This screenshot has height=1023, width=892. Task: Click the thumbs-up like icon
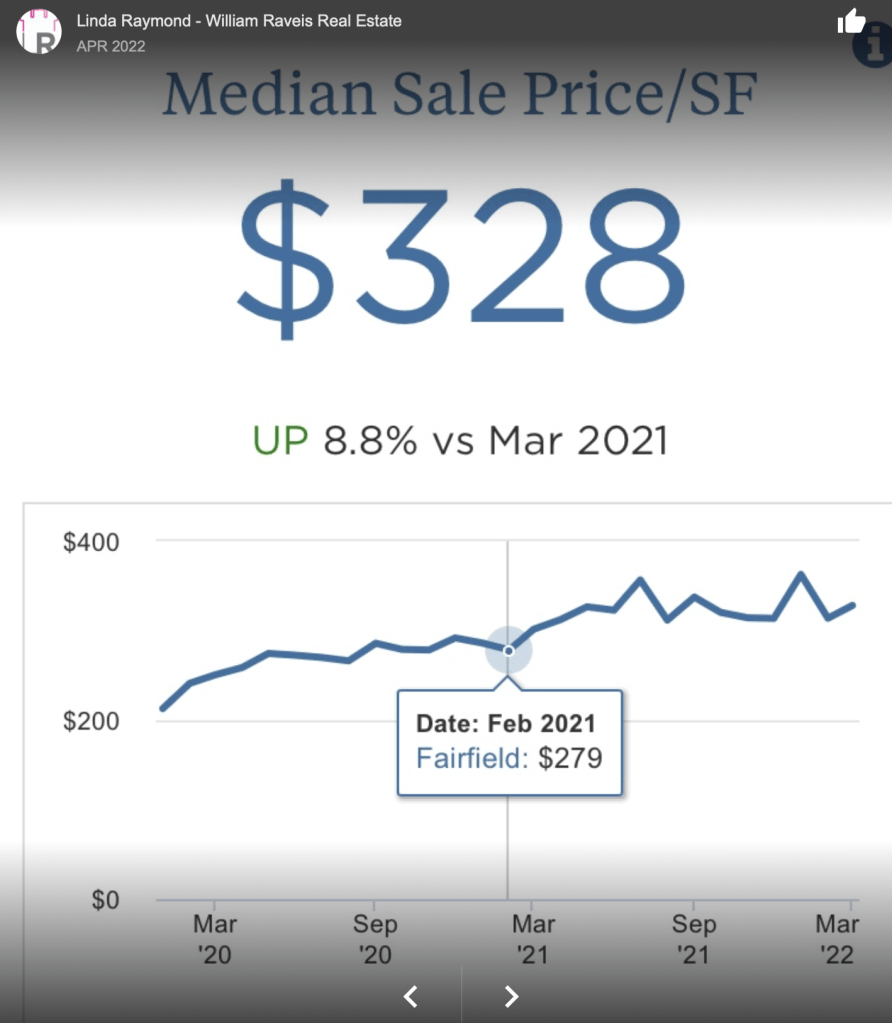click(851, 21)
